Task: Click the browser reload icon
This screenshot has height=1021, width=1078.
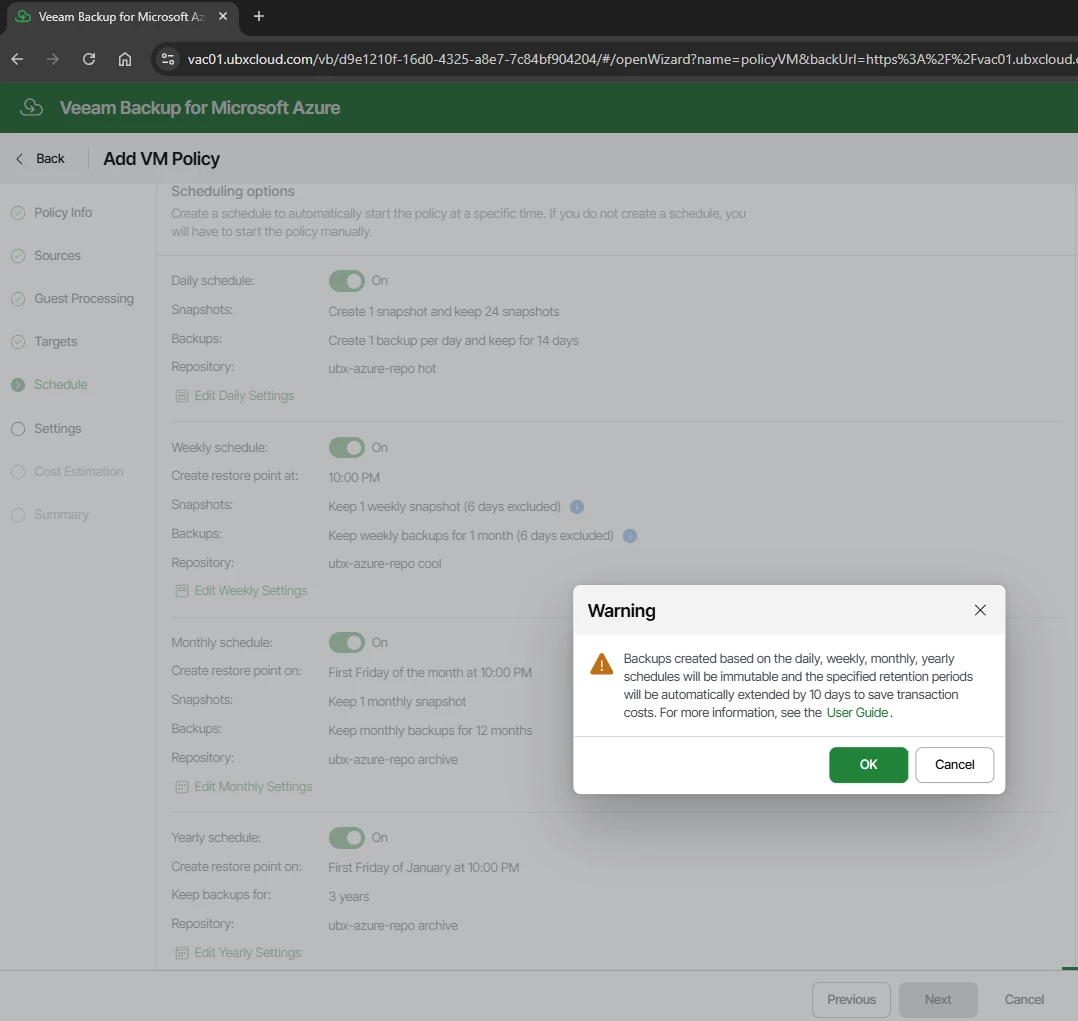Action: pyautogui.click(x=89, y=59)
